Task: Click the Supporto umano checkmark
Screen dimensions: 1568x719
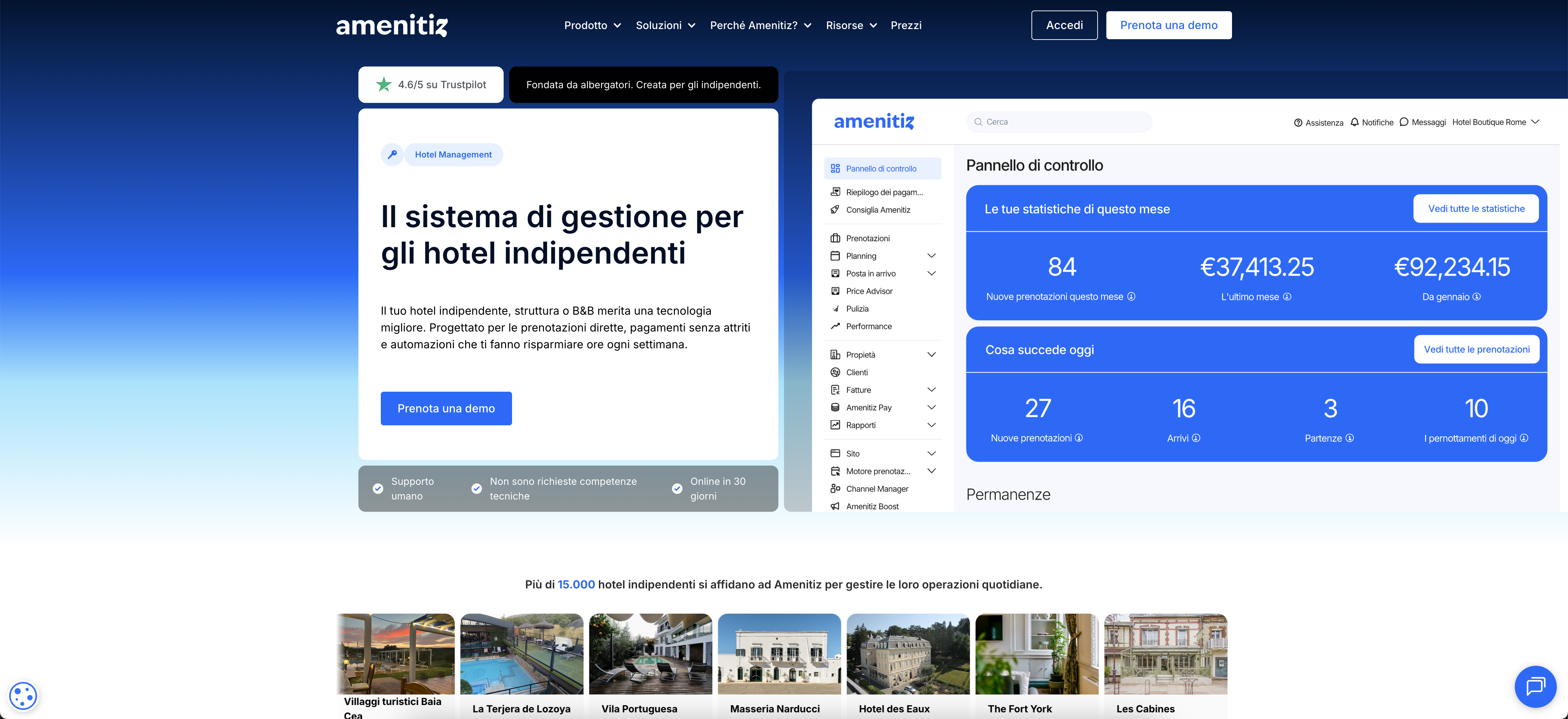Action: [378, 488]
